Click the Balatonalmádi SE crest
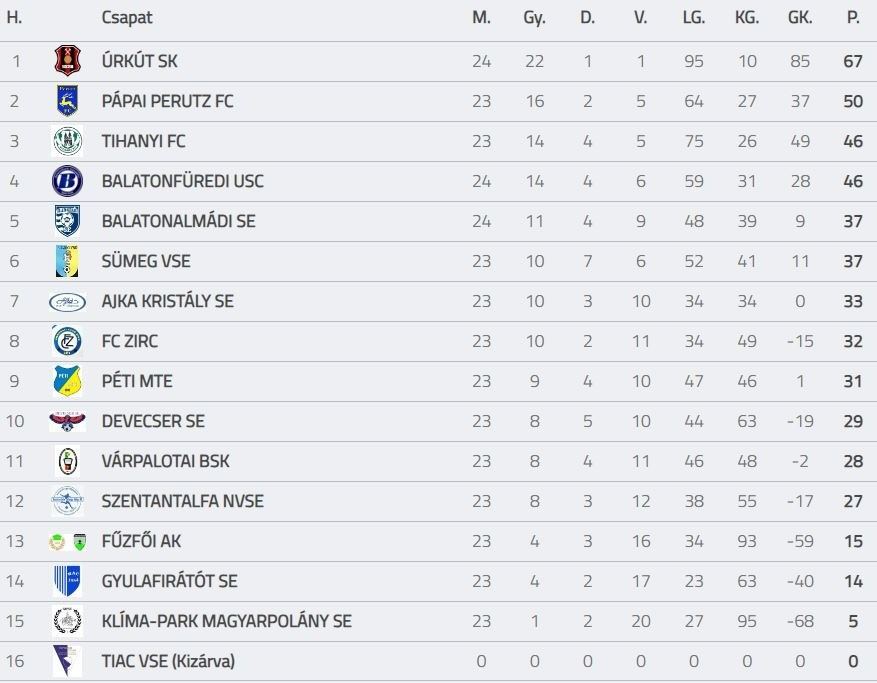This screenshot has height=683, width=877. pos(67,221)
